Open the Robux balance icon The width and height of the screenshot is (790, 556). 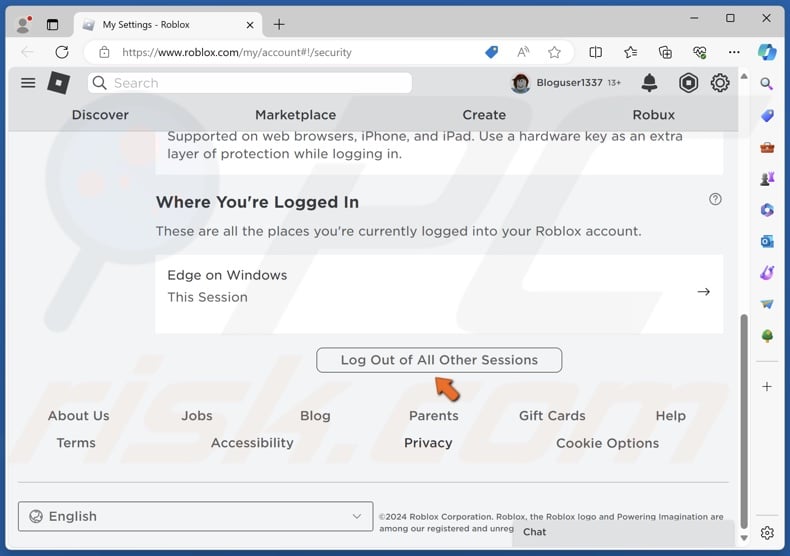(x=688, y=83)
